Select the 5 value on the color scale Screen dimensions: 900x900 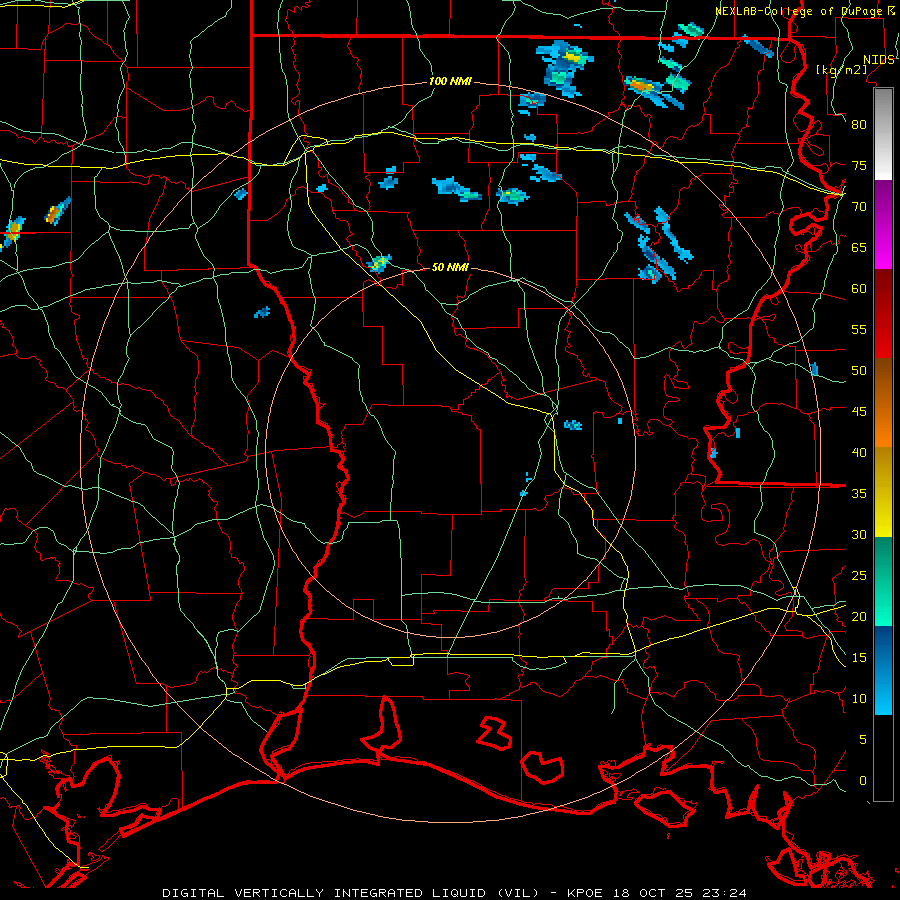[862, 740]
